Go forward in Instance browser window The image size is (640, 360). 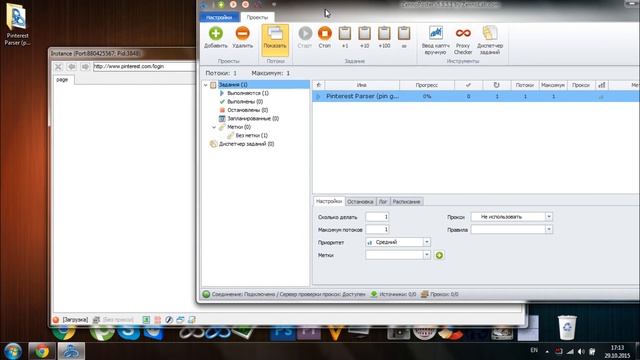click(x=85, y=67)
